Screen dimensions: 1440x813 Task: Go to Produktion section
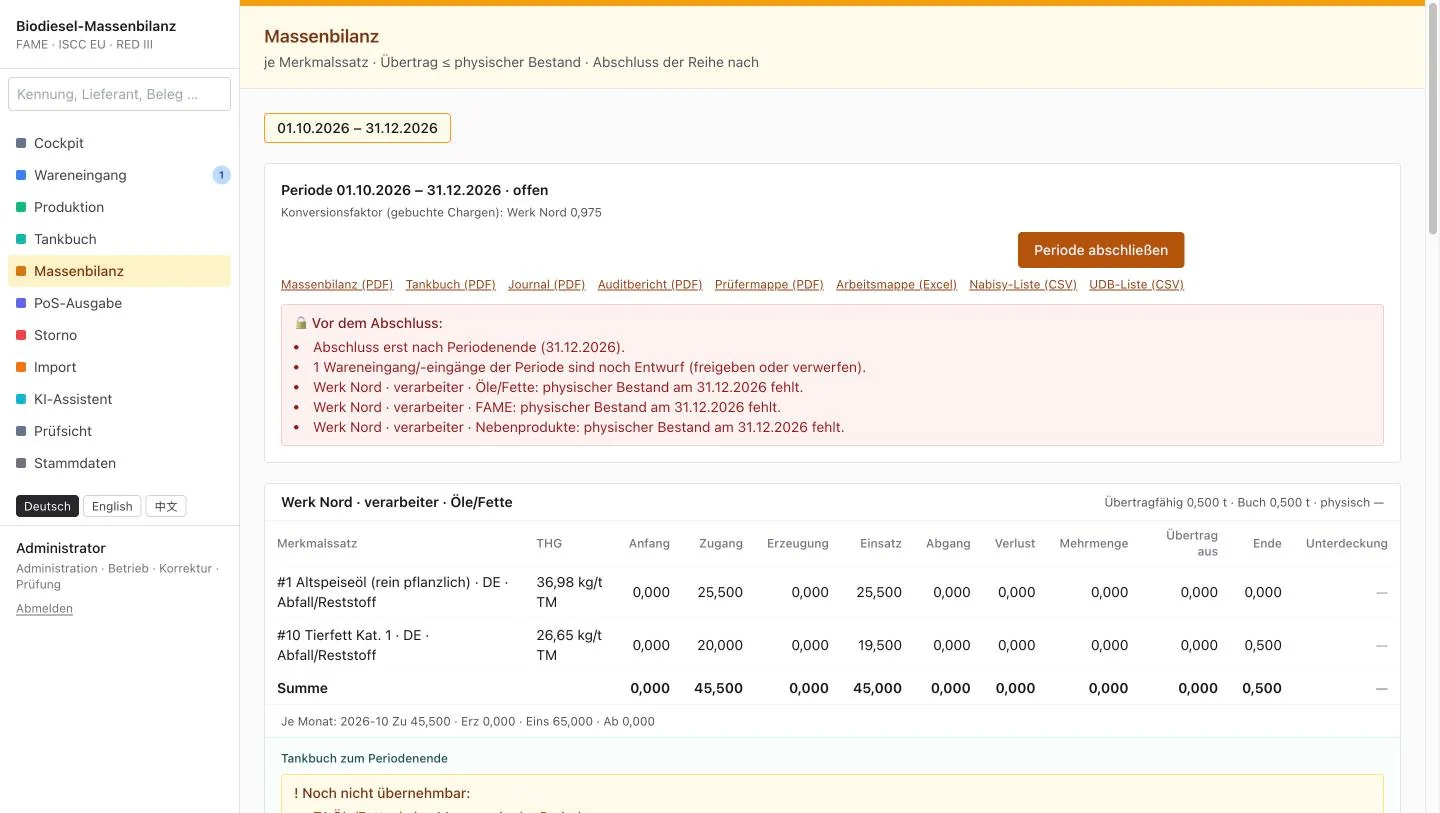click(119, 207)
